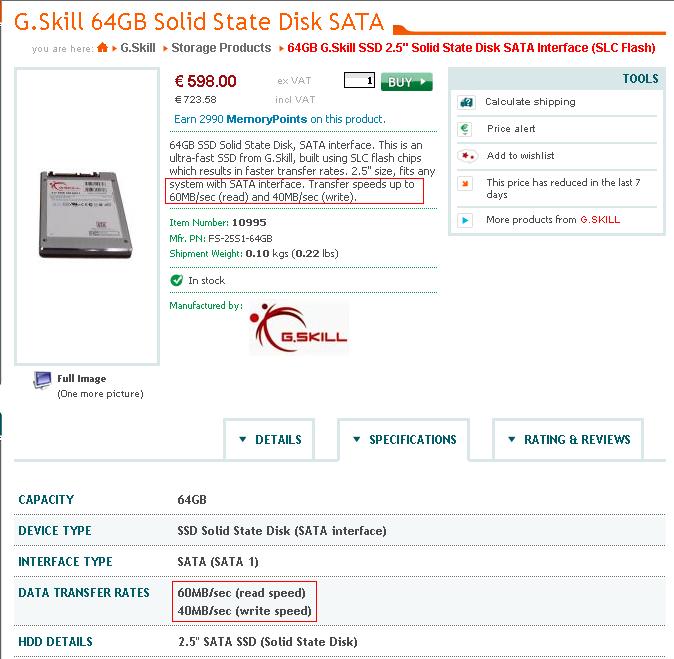Click the 'This price has reduced' notice
The image size is (674, 659).
[x=563, y=188]
